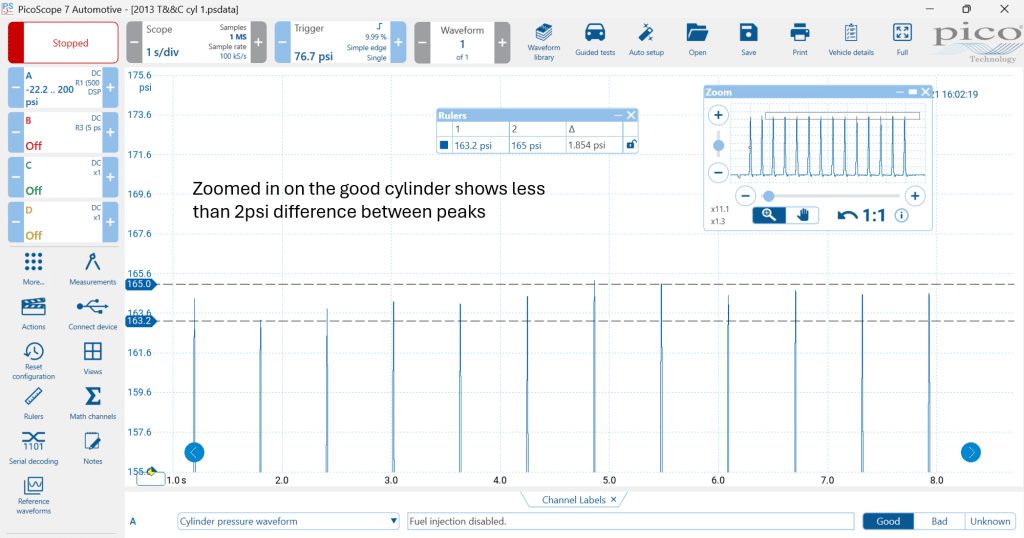Click the Zoom panel info icon
This screenshot has width=1024, height=538.
(901, 215)
